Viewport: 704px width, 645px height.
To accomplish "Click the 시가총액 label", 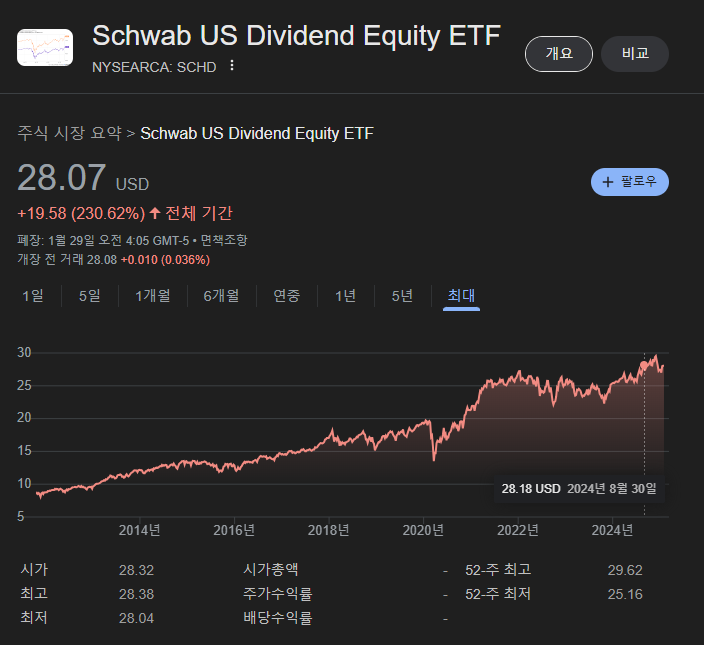I will point(271,570).
